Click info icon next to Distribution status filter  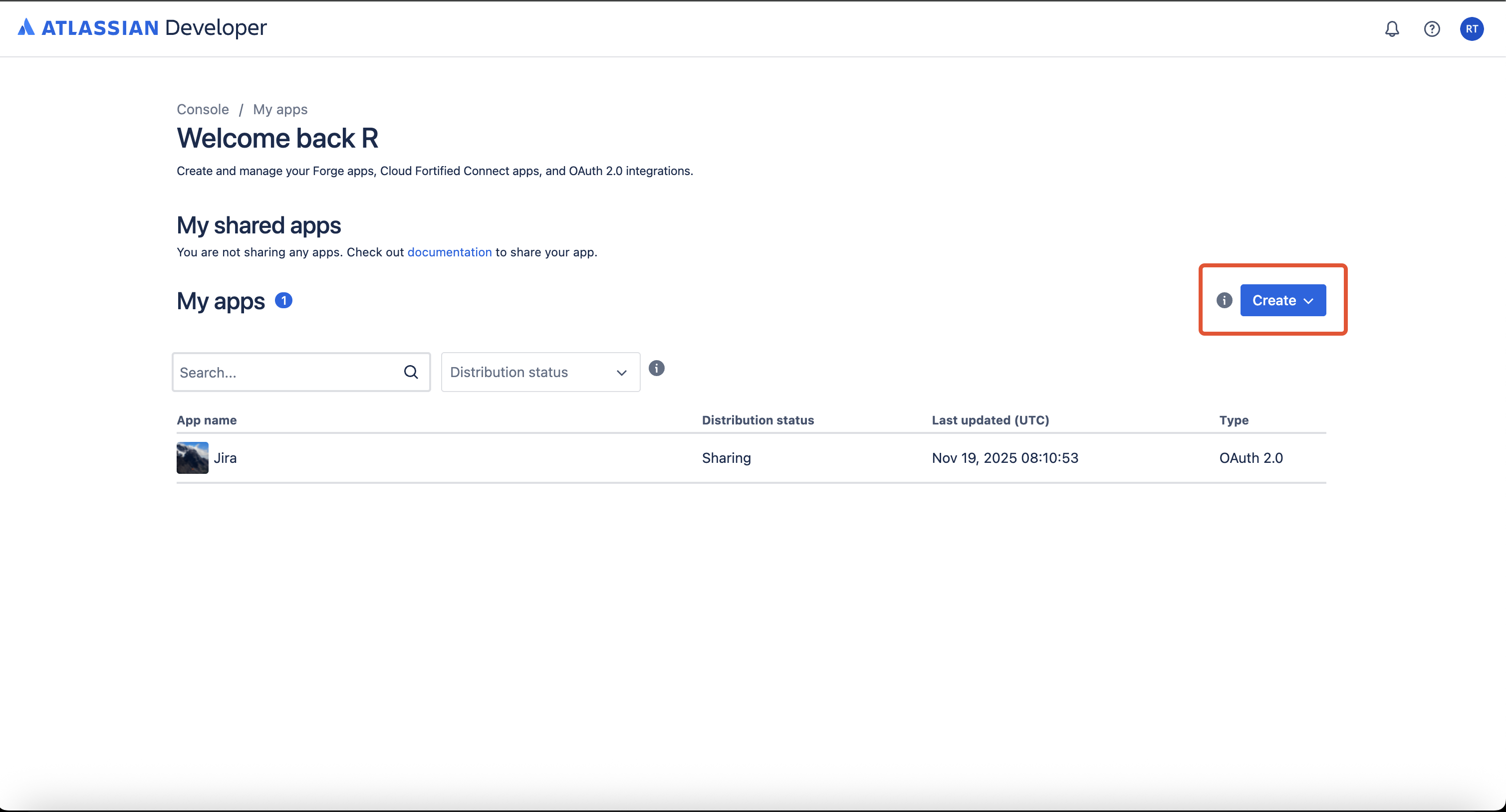point(656,369)
